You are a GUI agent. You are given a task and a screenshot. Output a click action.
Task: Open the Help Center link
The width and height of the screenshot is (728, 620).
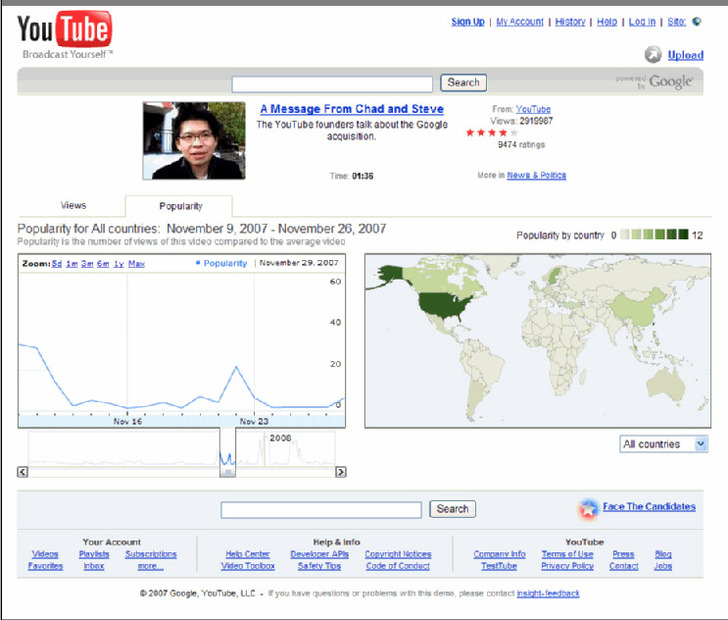[x=247, y=554]
